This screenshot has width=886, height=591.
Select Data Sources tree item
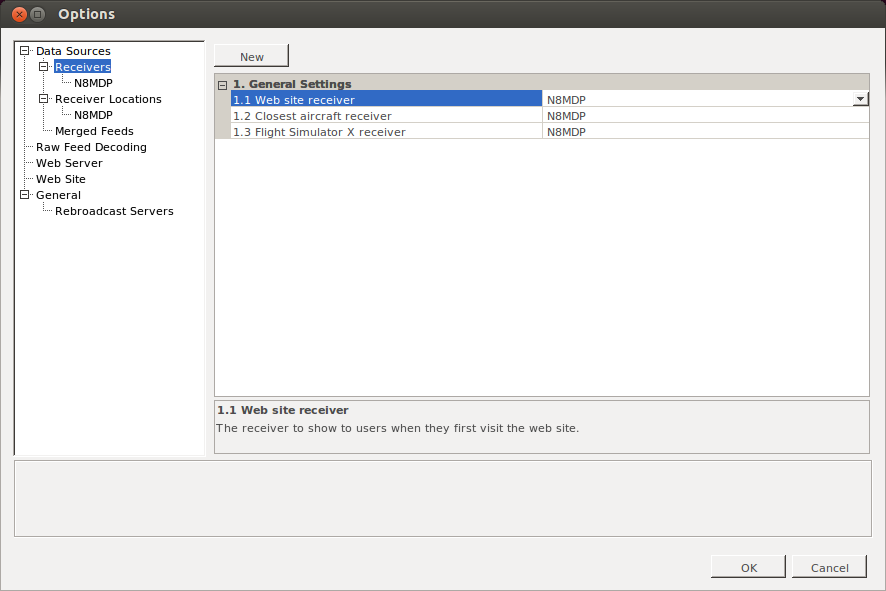coord(73,51)
